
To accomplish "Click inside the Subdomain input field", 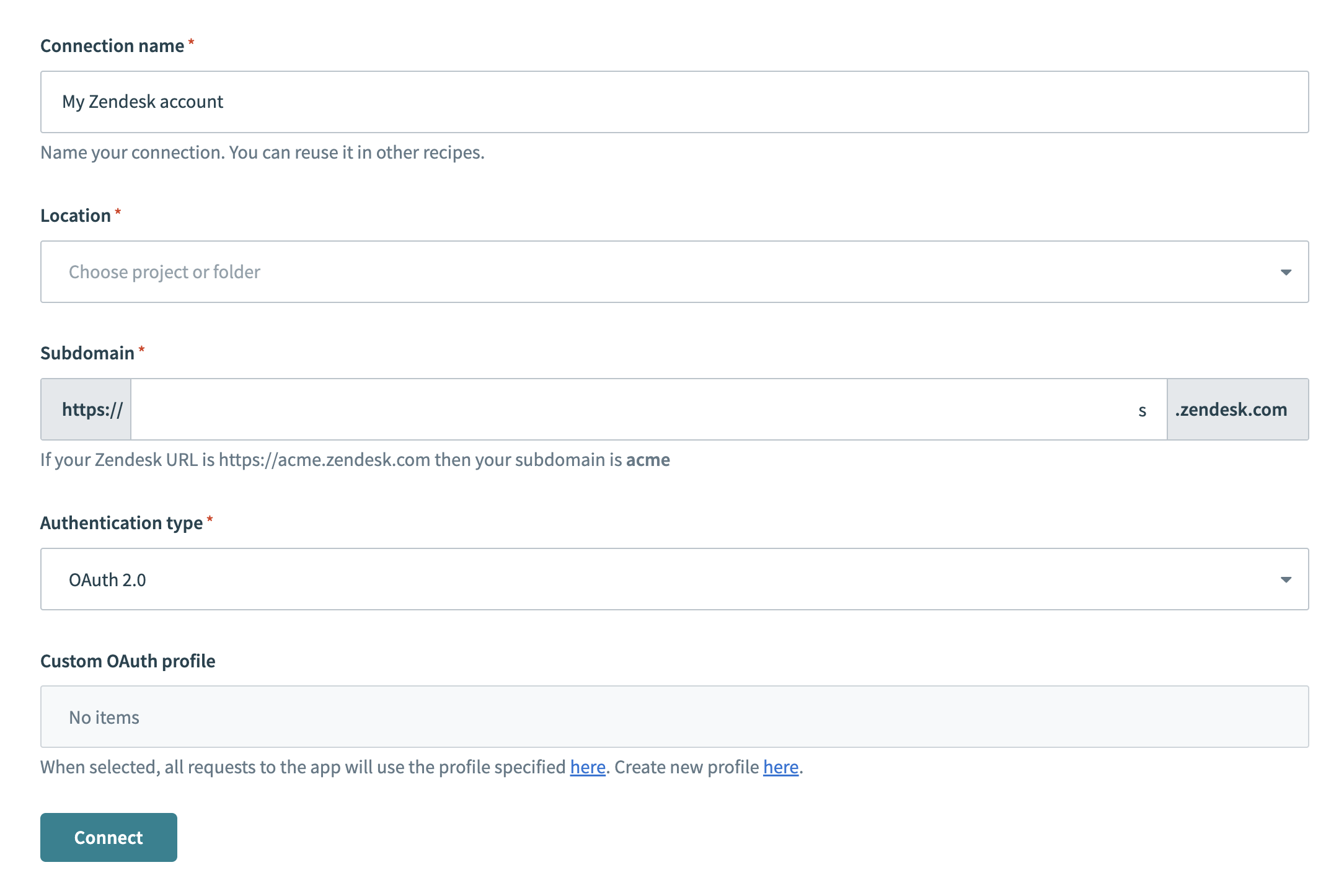I will (620, 409).
